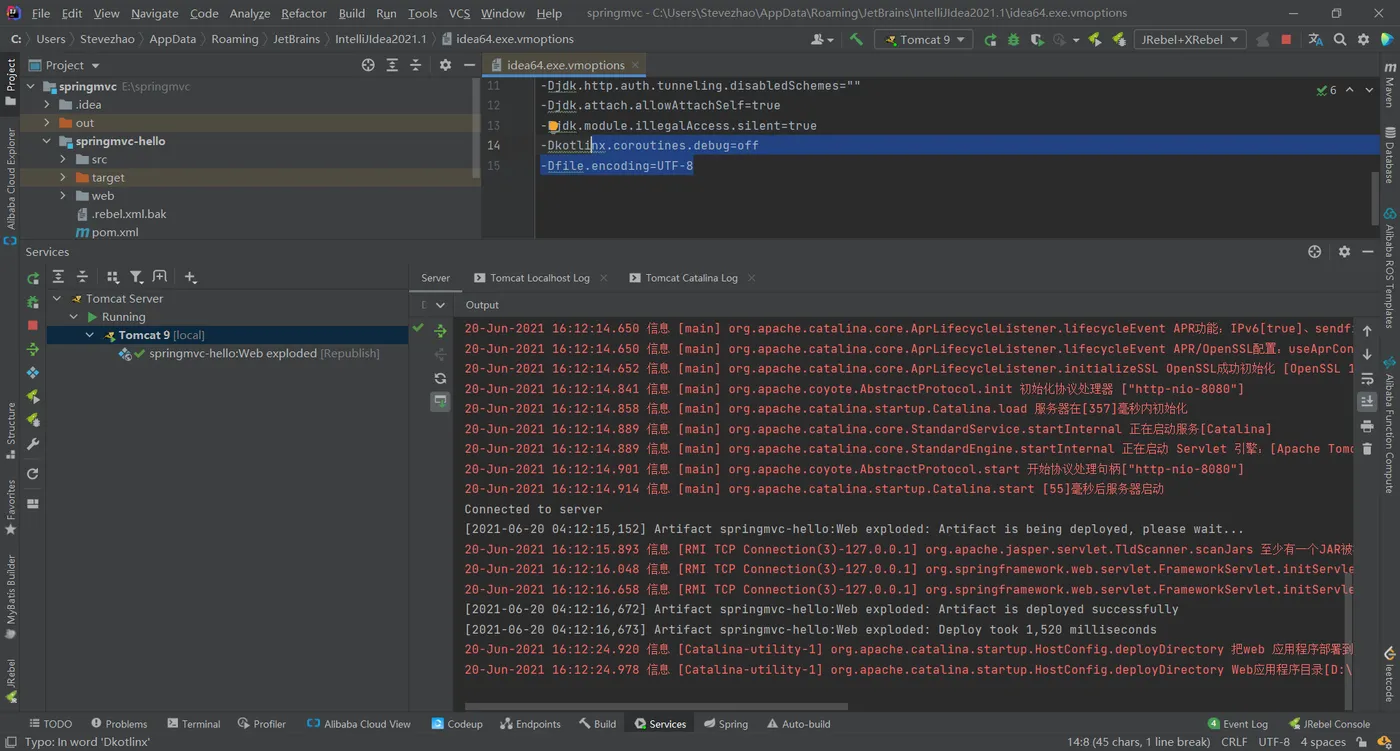Click the refresh icon left of console output
This screenshot has width=1400, height=751.
440,378
